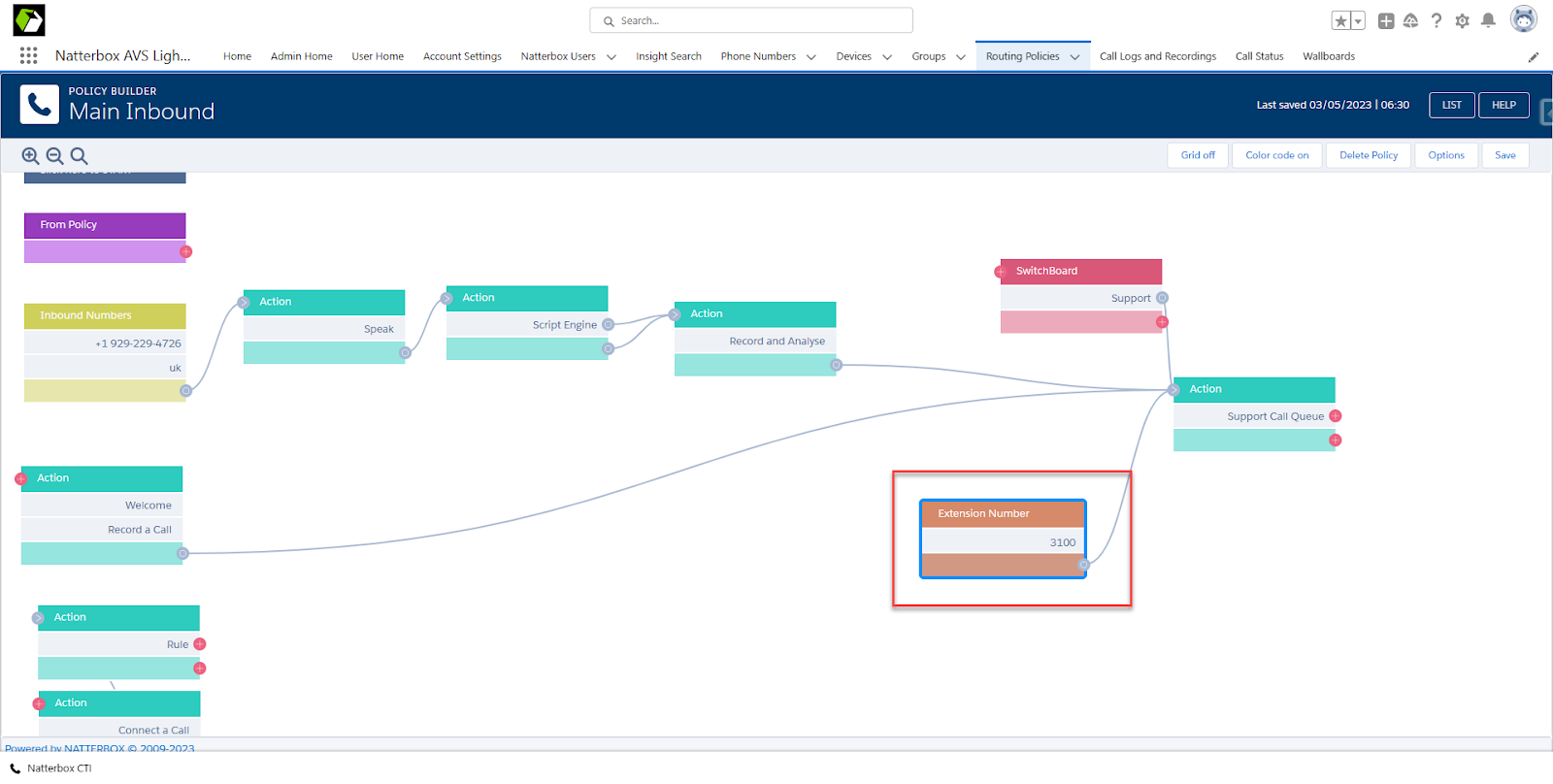Select the From Policy node header
Screen dimensions: 1553x784
click(x=105, y=225)
